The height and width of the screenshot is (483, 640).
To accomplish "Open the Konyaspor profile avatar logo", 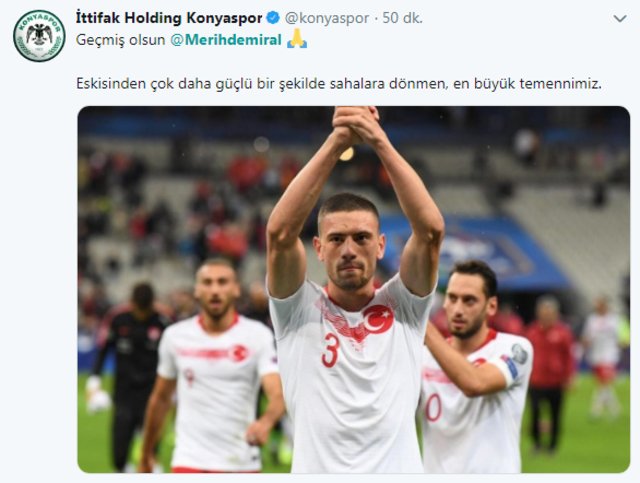I will click(x=39, y=36).
